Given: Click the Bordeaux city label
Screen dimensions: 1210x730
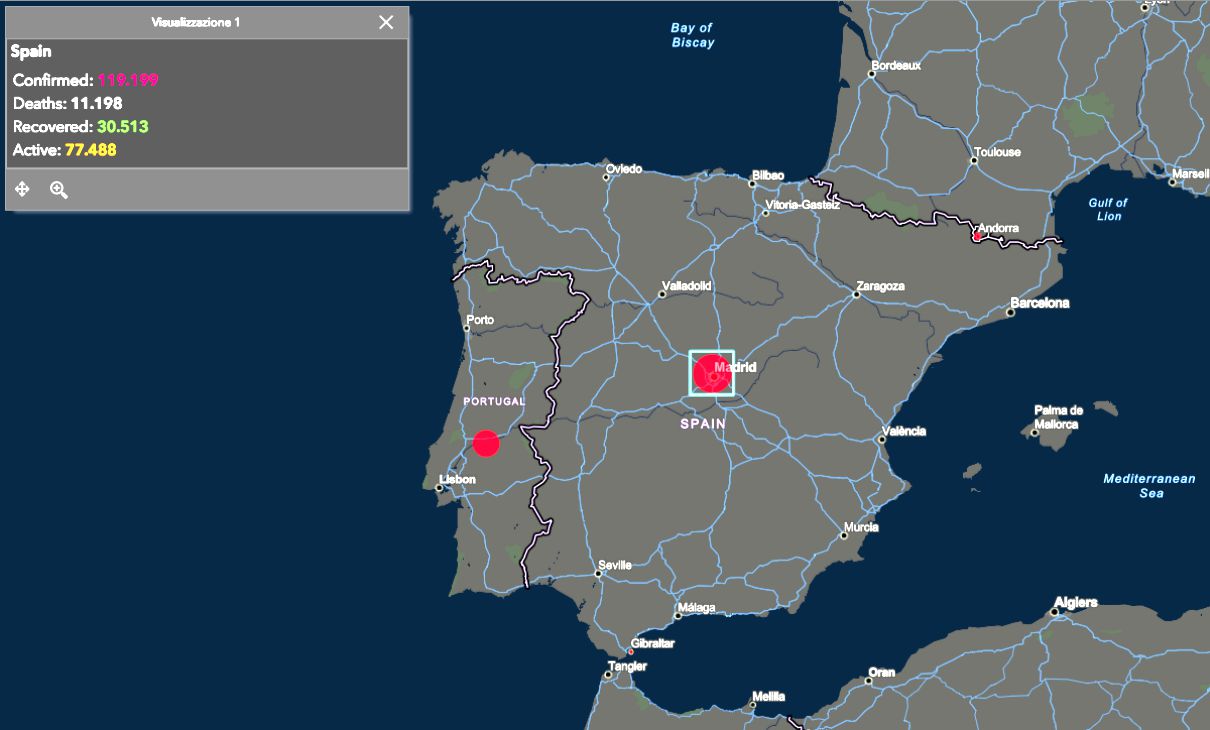Looking at the screenshot, I should pyautogui.click(x=896, y=66).
